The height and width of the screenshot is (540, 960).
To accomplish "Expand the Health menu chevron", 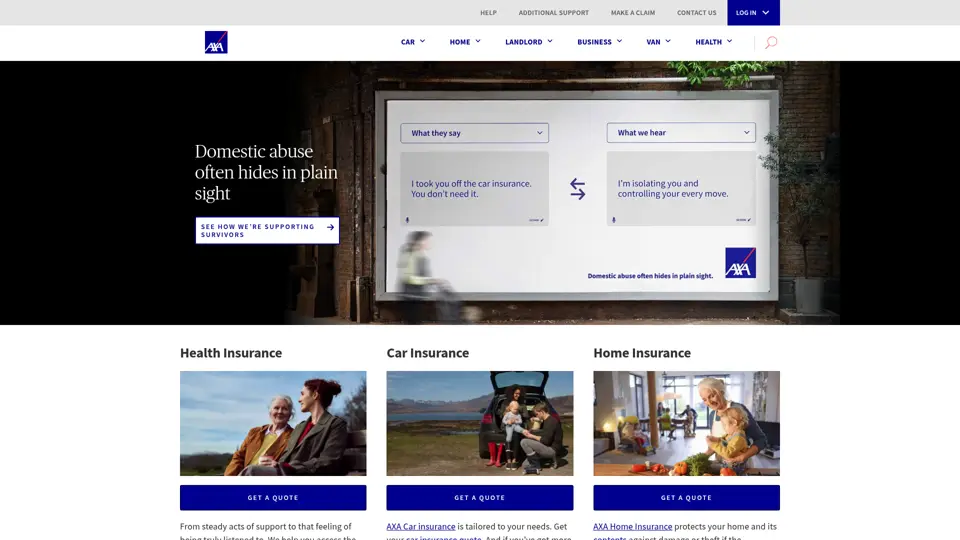I will (x=730, y=41).
